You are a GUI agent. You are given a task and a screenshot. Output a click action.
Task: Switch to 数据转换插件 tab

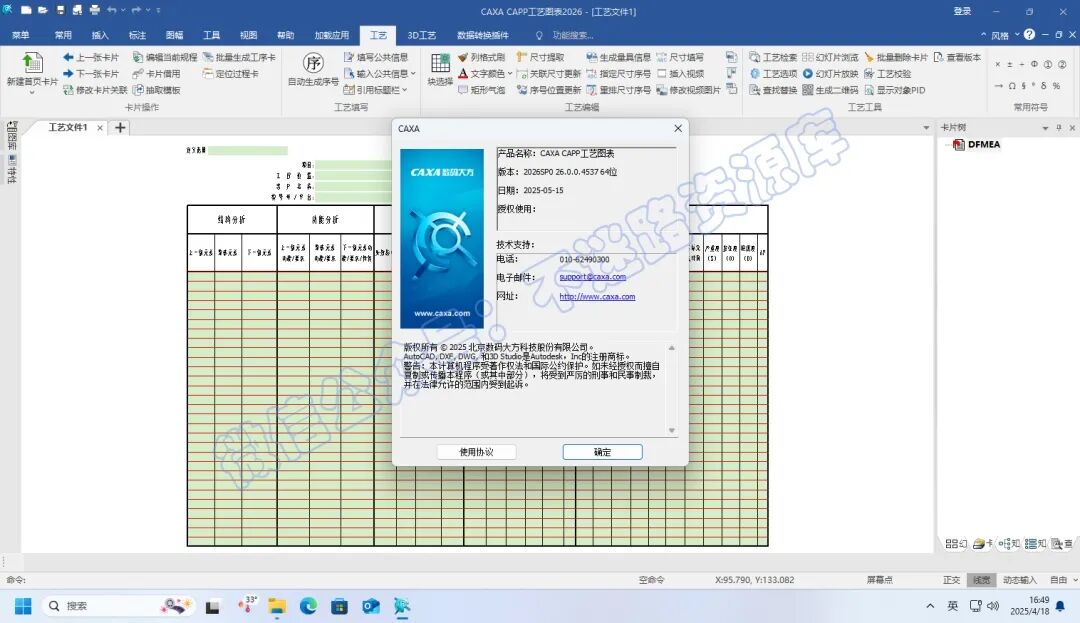pyautogui.click(x=483, y=35)
